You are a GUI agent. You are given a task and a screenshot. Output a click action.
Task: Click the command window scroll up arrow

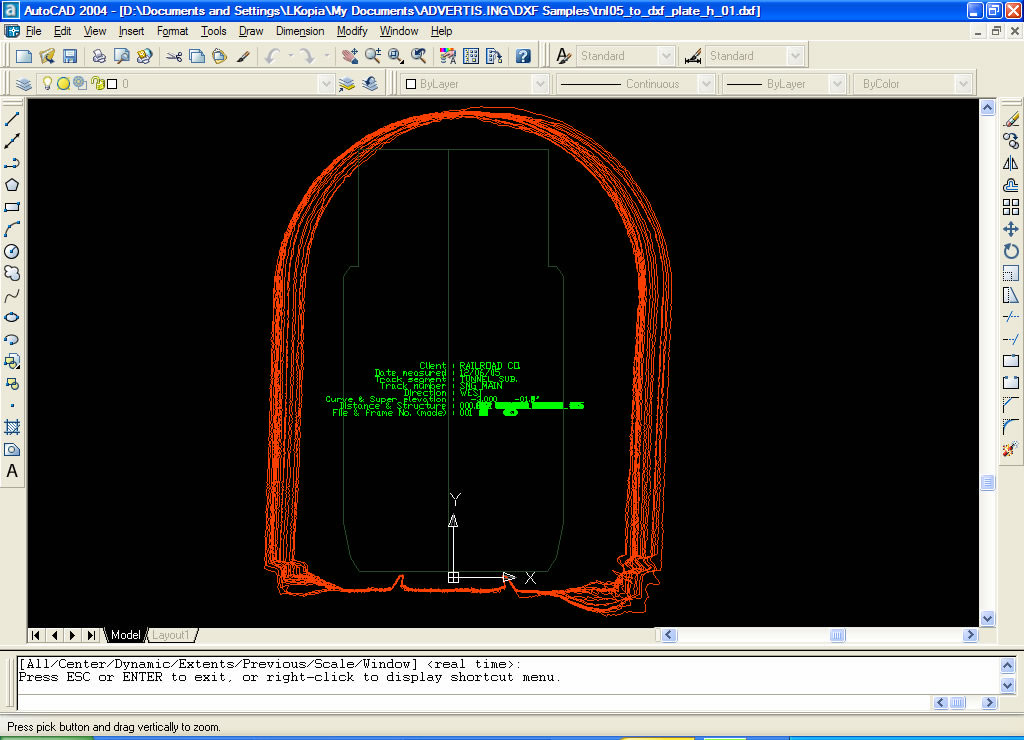tap(1007, 666)
